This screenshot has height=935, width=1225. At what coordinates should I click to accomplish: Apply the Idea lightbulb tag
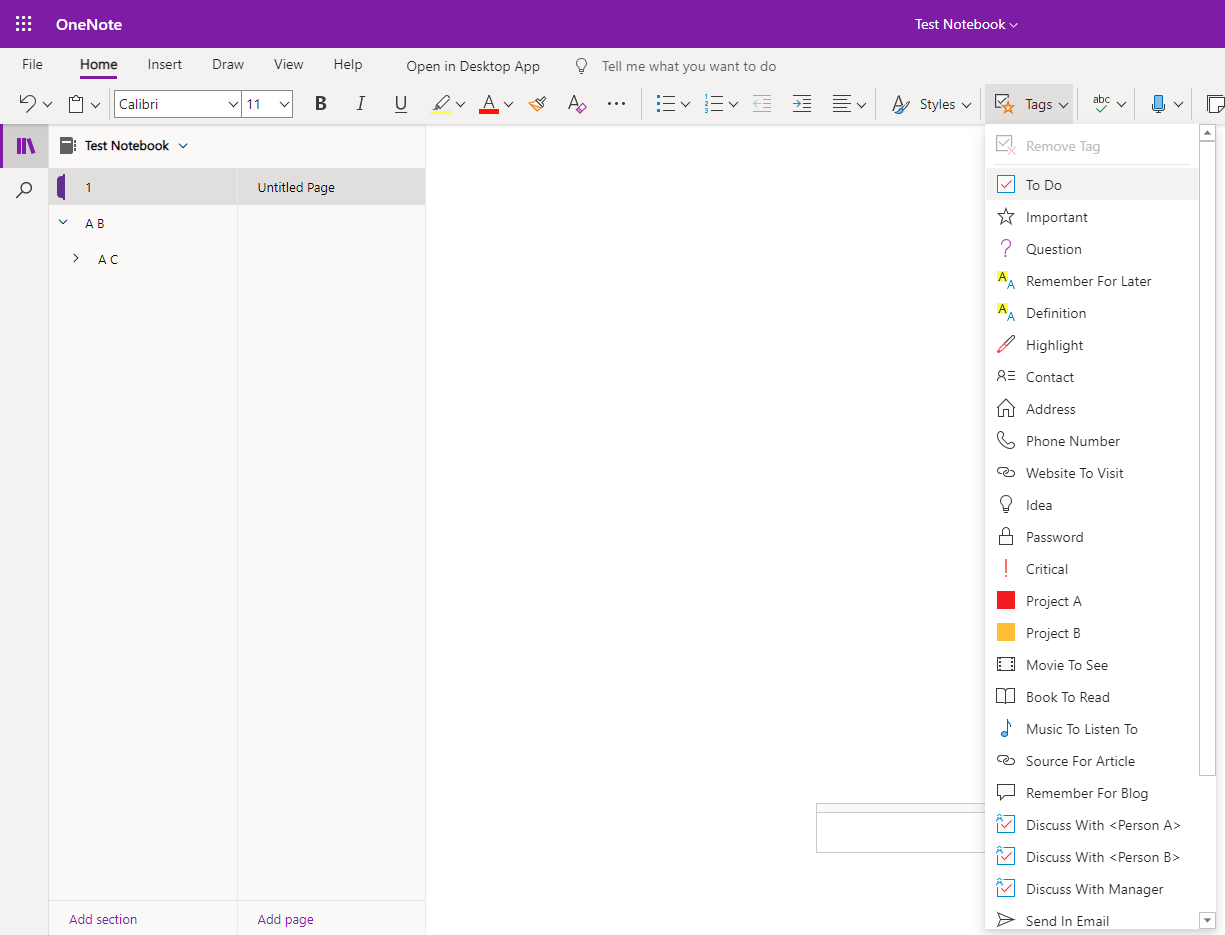point(1092,505)
